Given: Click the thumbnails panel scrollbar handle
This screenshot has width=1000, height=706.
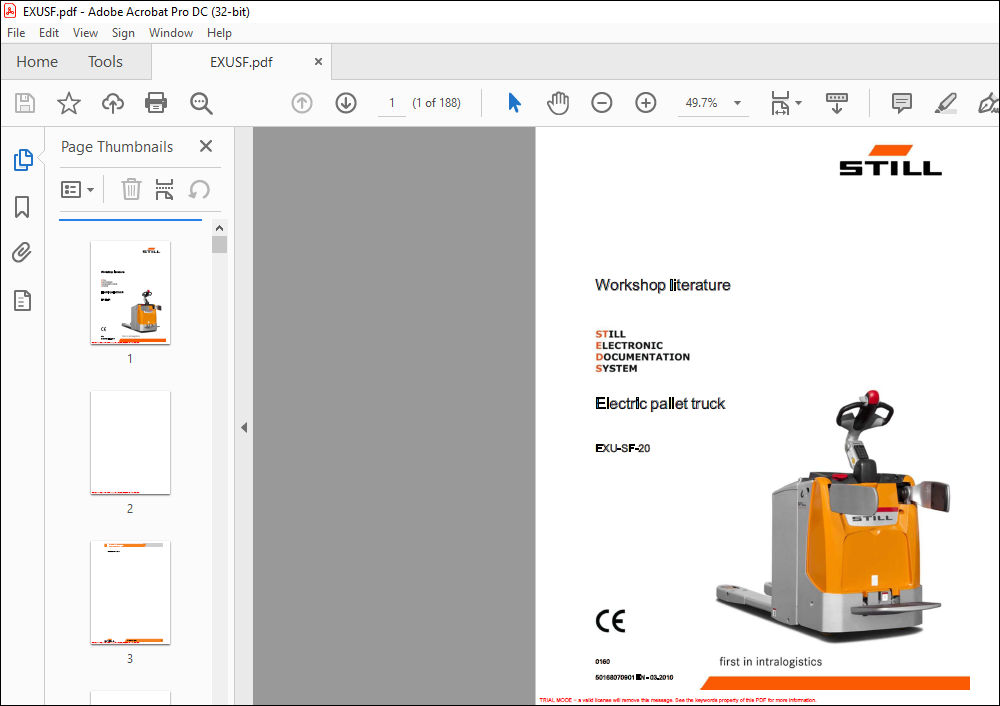Looking at the screenshot, I should [219, 244].
